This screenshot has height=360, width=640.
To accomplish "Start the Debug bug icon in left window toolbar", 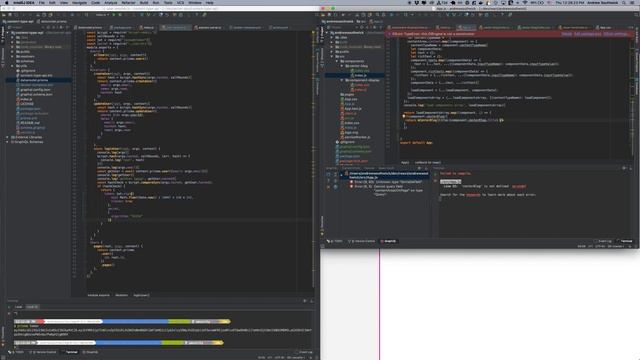I will (x=120, y=15).
